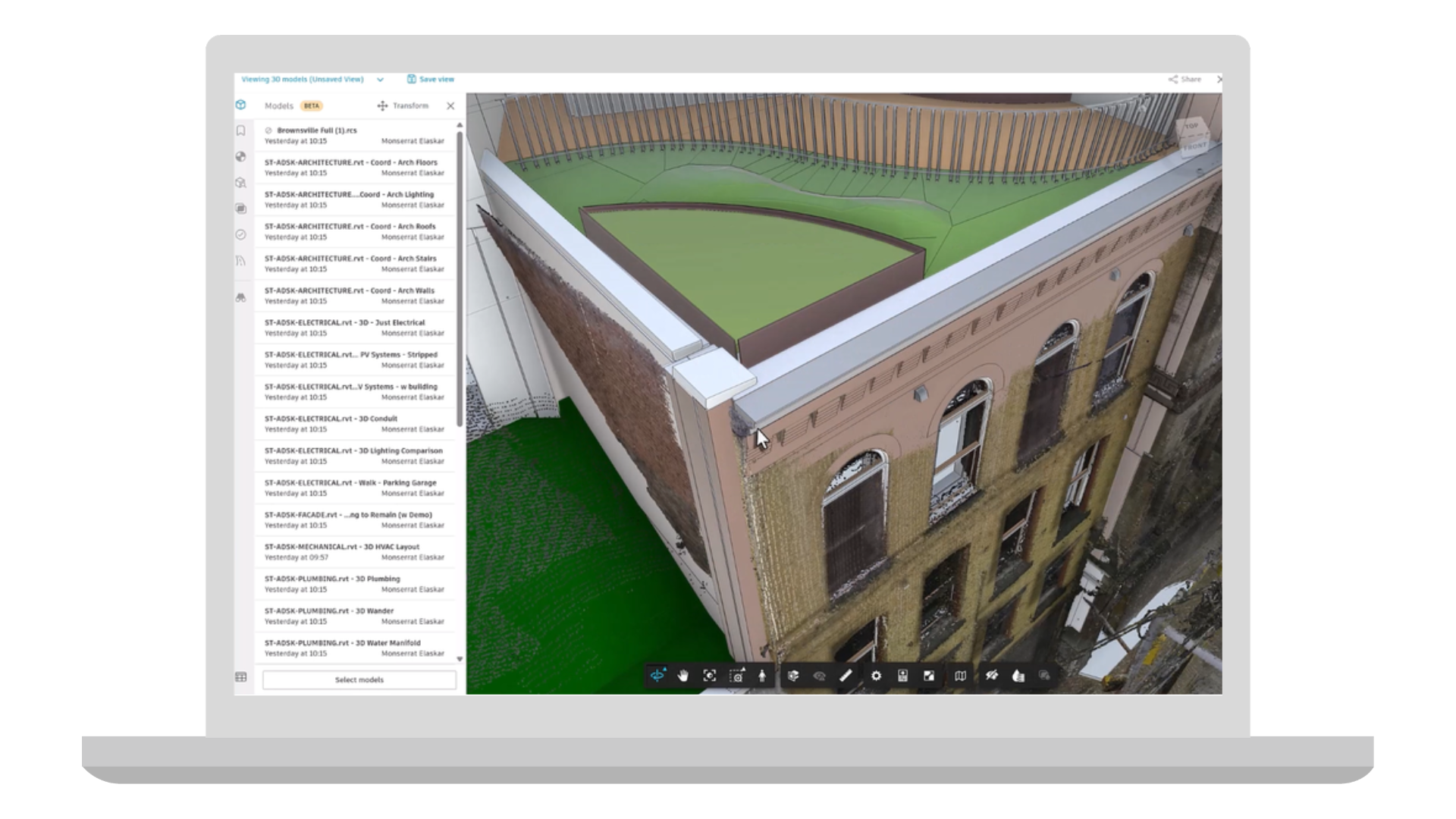Choose the First person walk tool
This screenshot has height=819, width=1456.
[x=762, y=676]
